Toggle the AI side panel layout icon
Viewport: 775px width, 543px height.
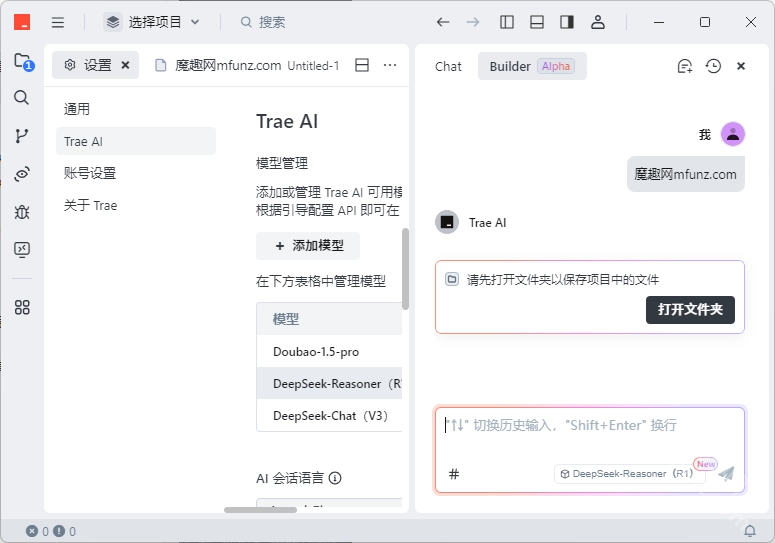coord(567,22)
